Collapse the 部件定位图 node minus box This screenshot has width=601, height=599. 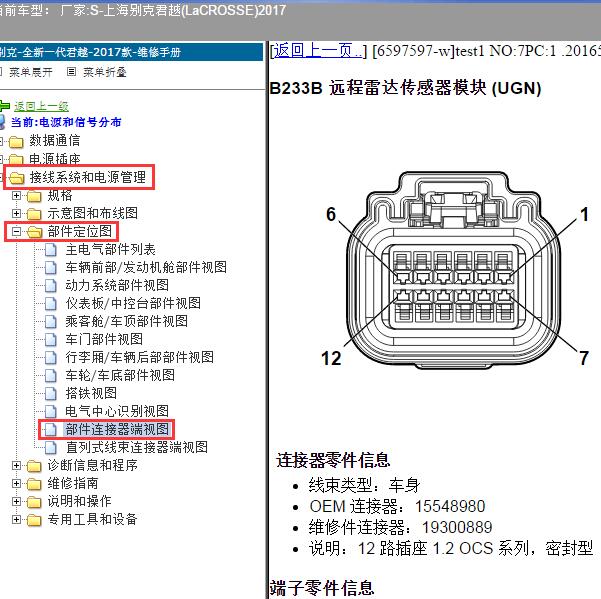click(x=16, y=231)
